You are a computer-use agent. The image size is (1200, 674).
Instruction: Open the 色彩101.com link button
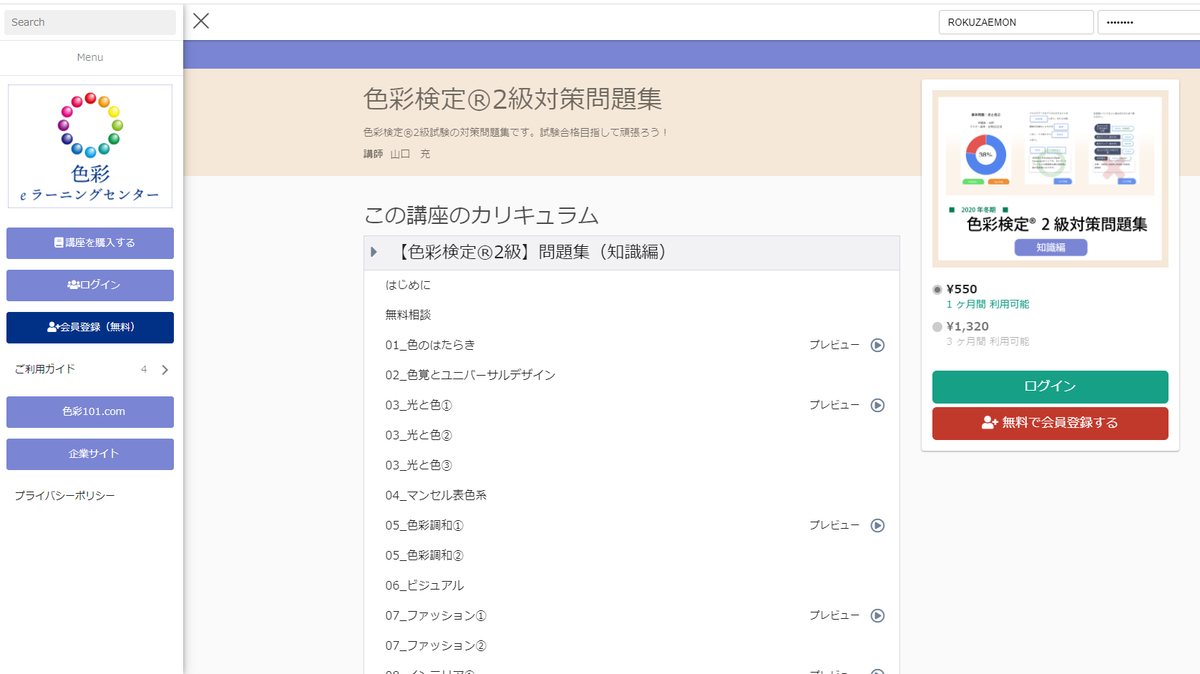[90, 412]
